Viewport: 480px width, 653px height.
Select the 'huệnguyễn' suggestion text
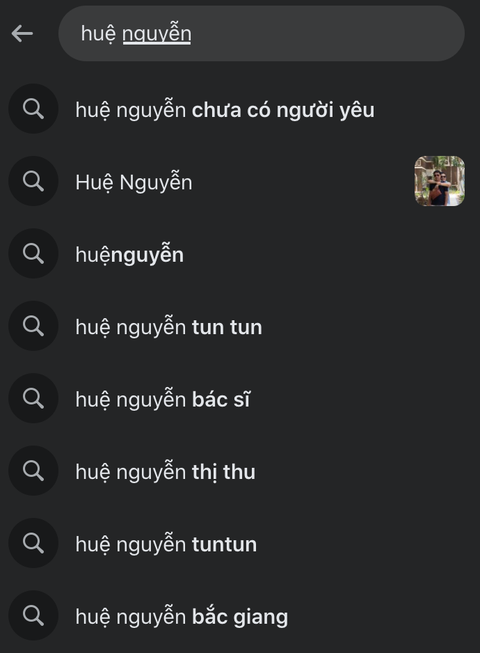[129, 255]
